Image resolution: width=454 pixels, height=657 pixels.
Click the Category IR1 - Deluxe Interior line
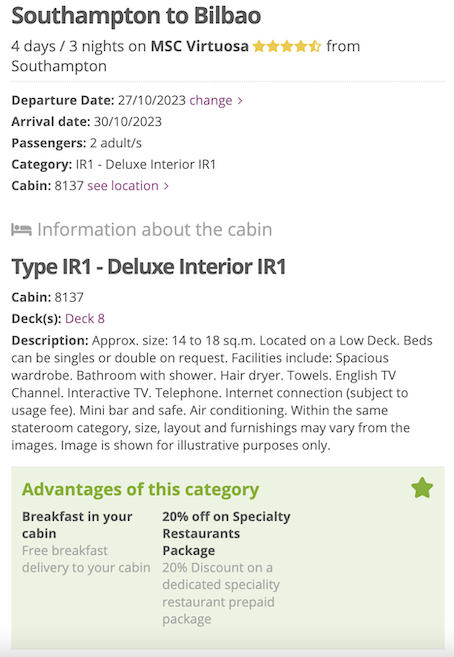click(x=114, y=165)
